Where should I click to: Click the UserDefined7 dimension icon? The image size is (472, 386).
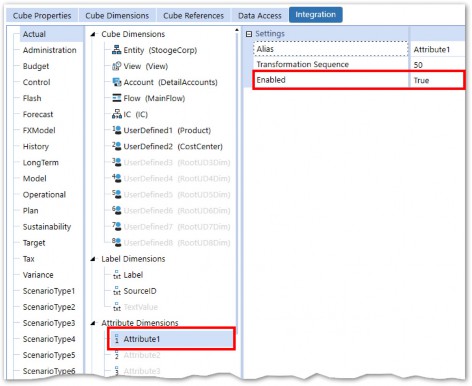[x=117, y=227]
